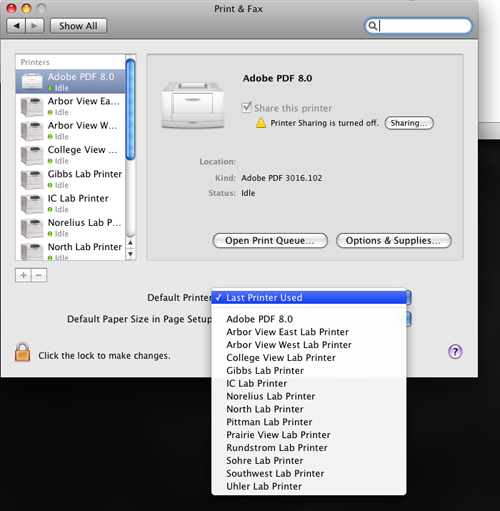
Task: Click the scroll up arrow of printer list
Action: 131,243
